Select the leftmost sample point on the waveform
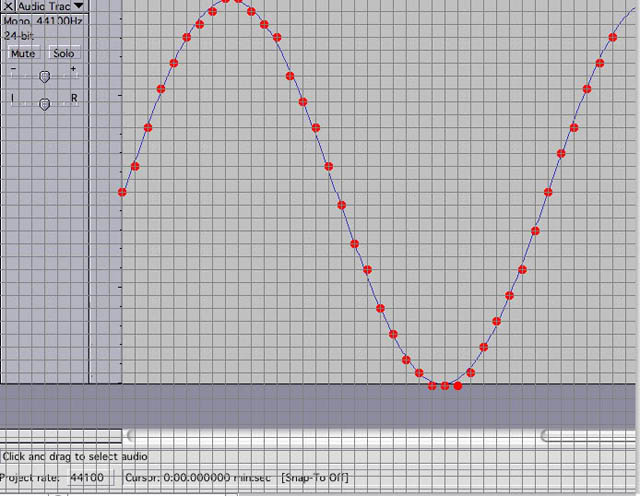Screen dimensions: 640x496 (122, 192)
